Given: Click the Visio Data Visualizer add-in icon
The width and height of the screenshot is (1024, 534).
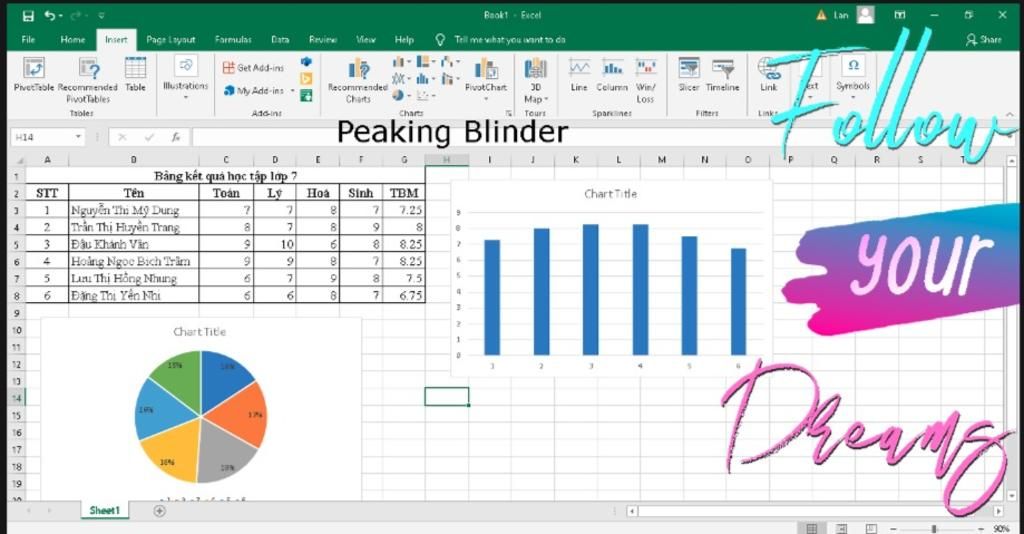Looking at the screenshot, I should pyautogui.click(x=306, y=62).
